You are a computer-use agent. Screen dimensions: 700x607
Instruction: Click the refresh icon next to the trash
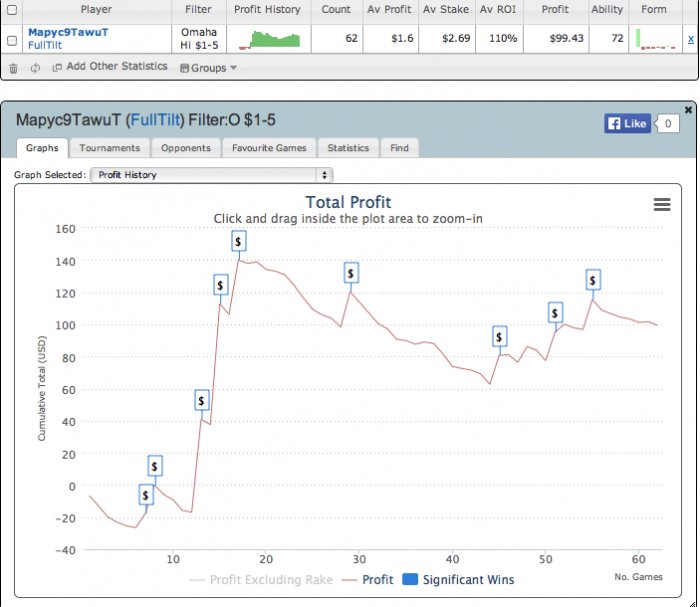[x=35, y=68]
